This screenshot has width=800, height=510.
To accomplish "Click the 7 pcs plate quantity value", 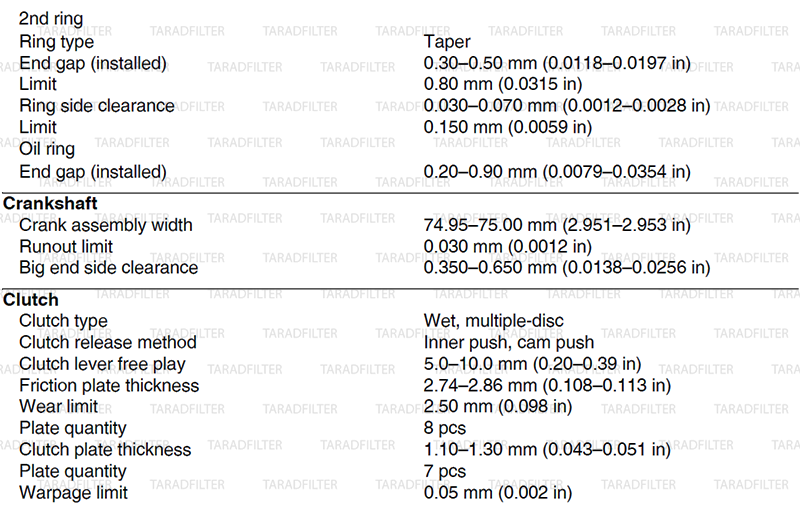I will [445, 471].
